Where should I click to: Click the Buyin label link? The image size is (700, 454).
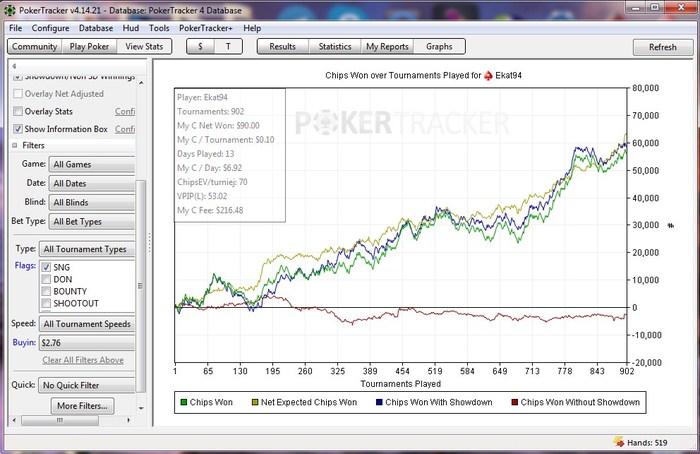(24, 342)
